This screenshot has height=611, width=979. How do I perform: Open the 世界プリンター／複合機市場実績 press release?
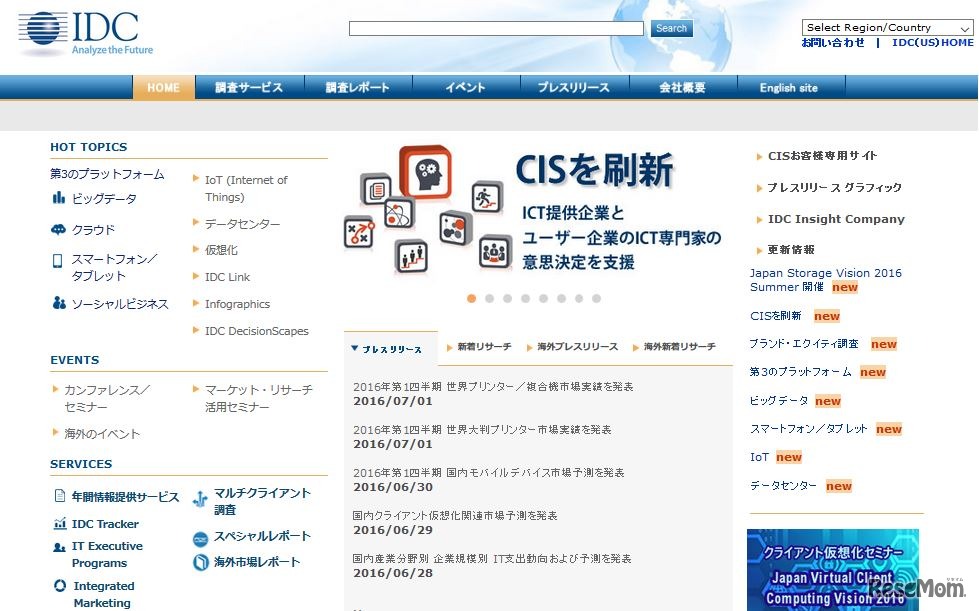(x=493, y=386)
